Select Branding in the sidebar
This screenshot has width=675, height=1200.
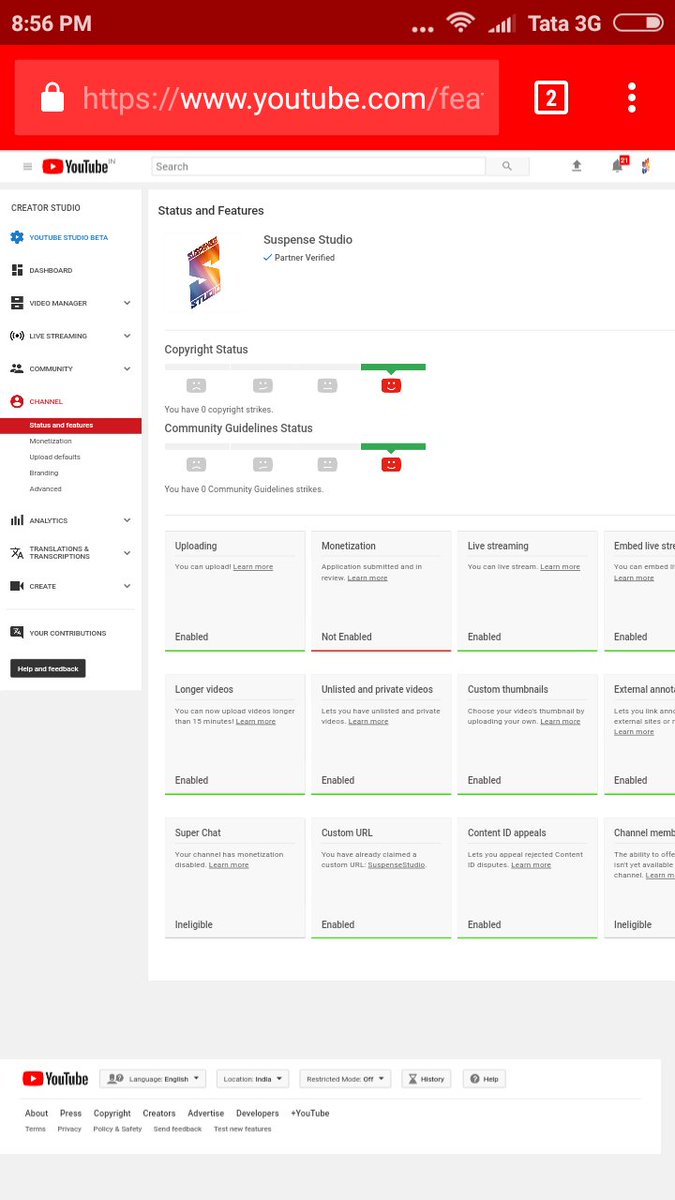[44, 473]
